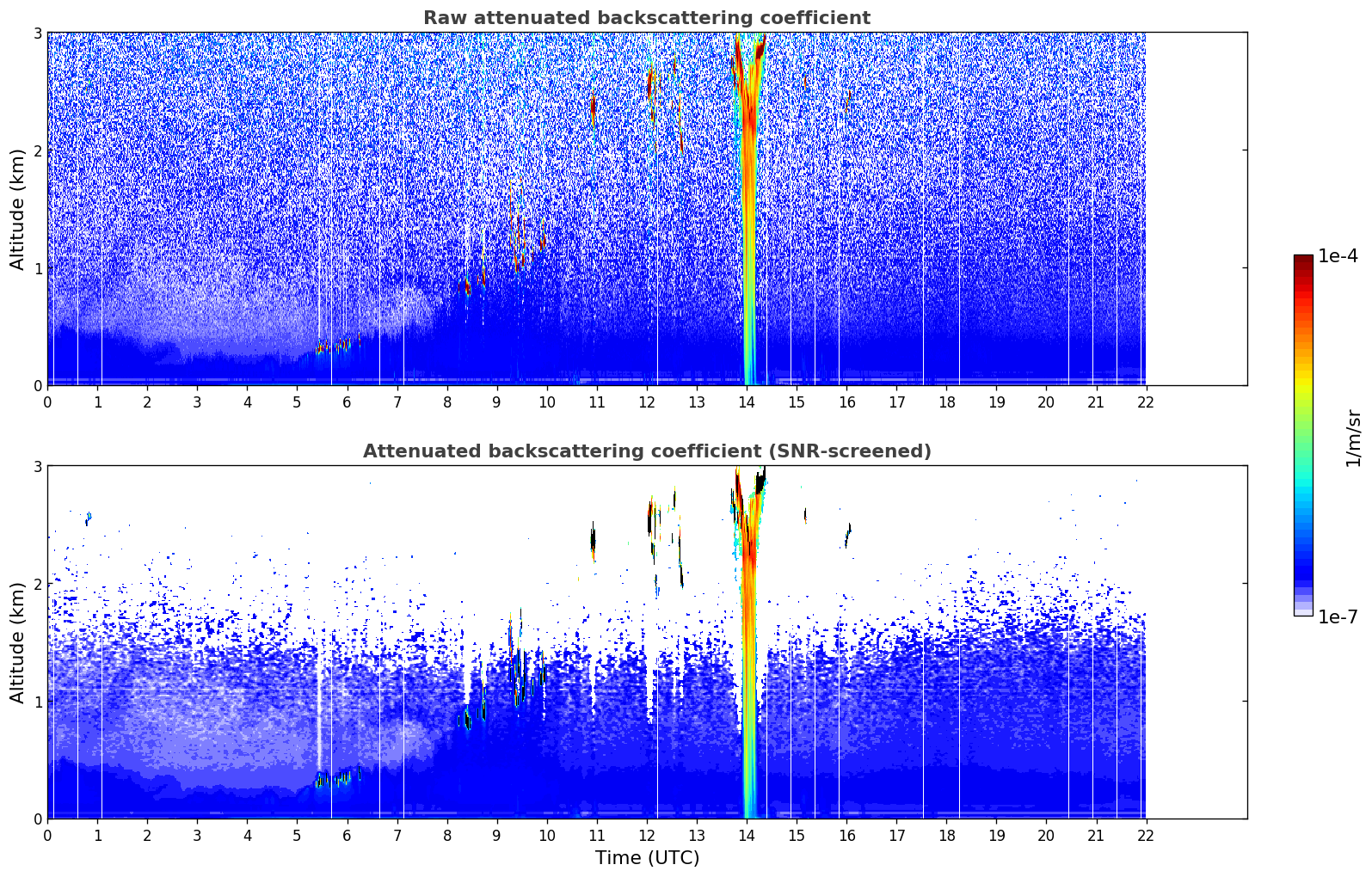Select the bottom plot's "Altitude (km)" label

tap(17, 642)
